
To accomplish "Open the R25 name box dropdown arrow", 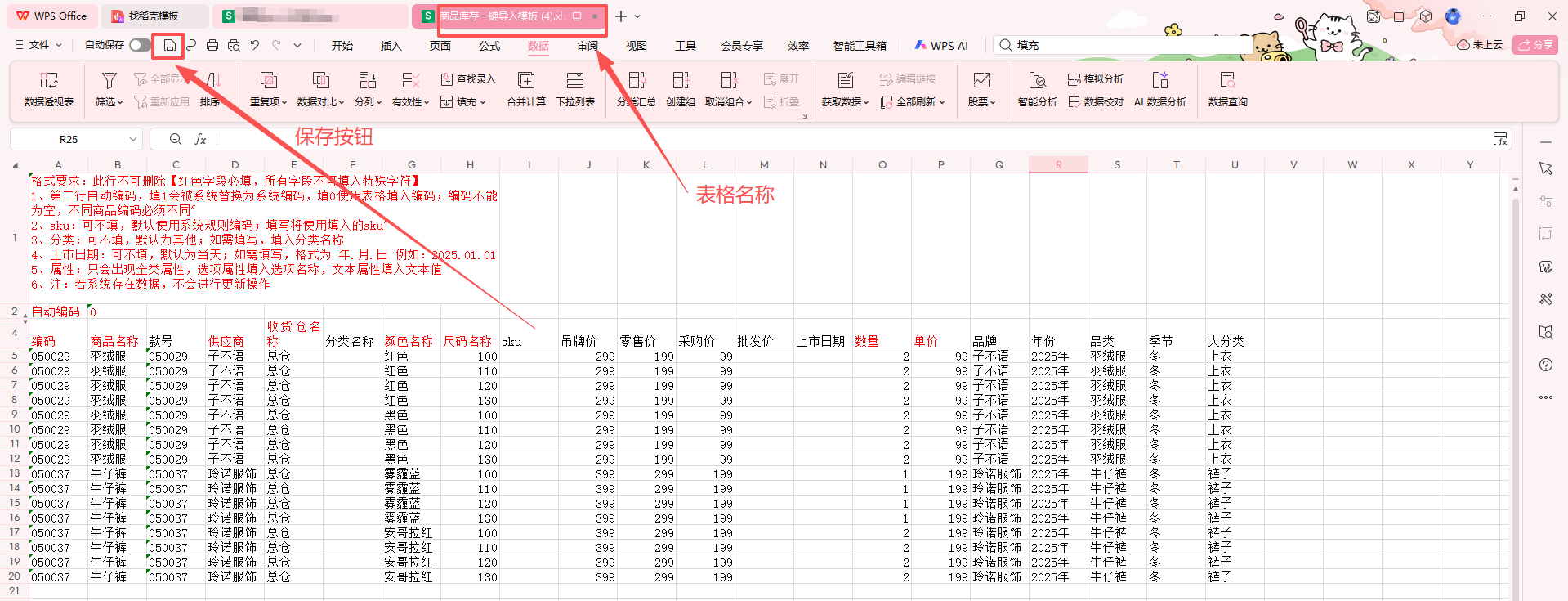I will click(132, 140).
